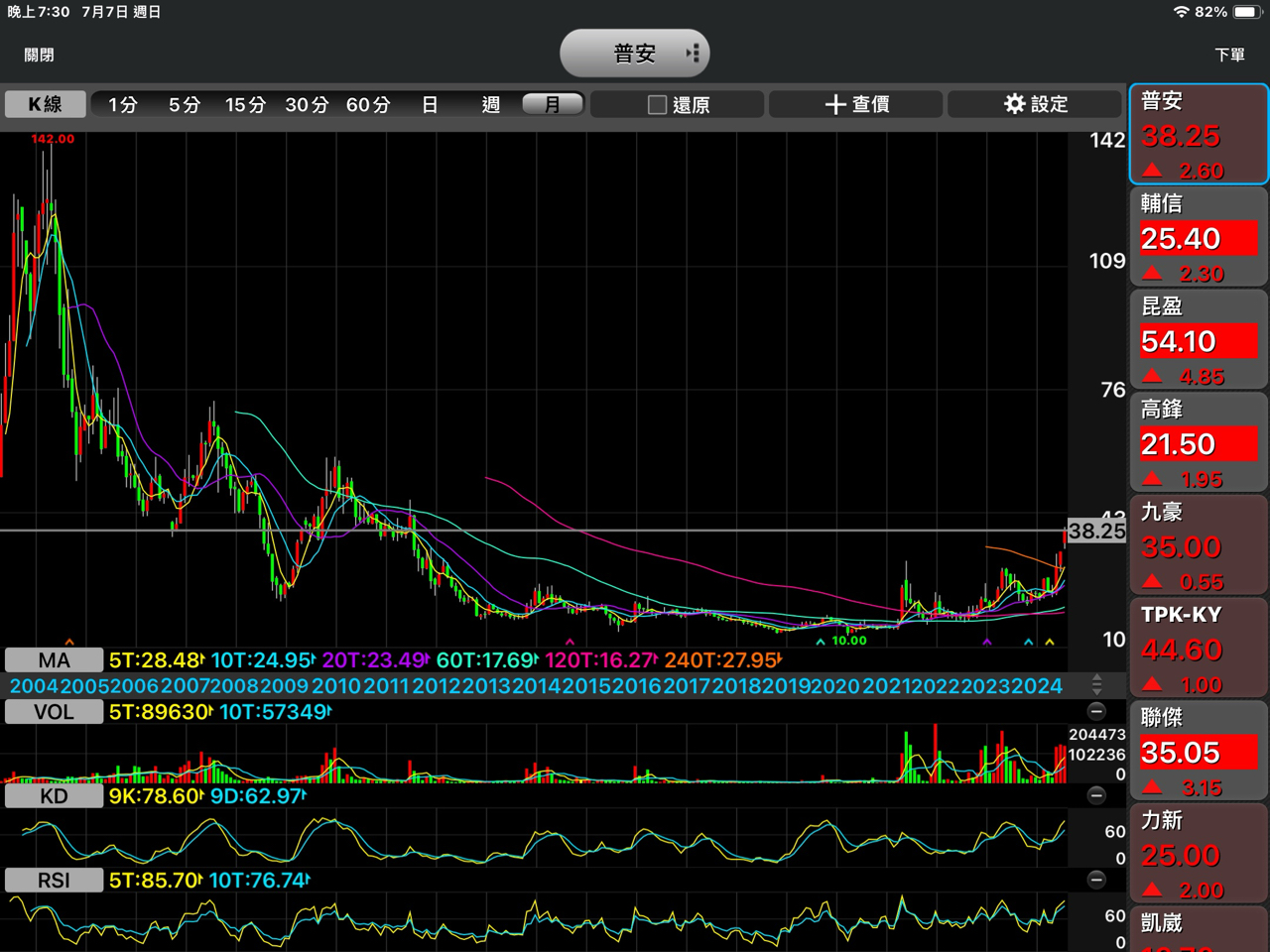Image resolution: width=1270 pixels, height=952 pixels.
Task: Select TPK-KY in the watchlist
Action: click(1199, 647)
